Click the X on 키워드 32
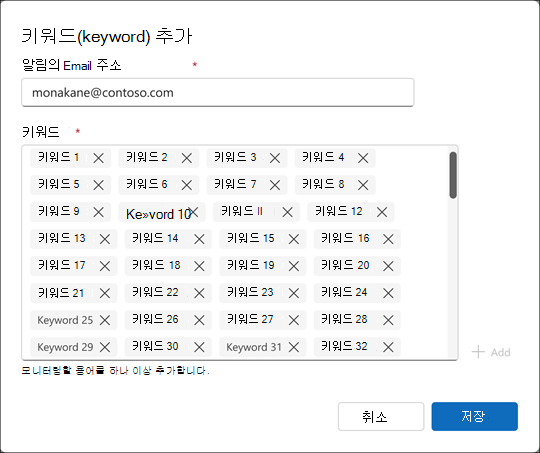 point(388,347)
